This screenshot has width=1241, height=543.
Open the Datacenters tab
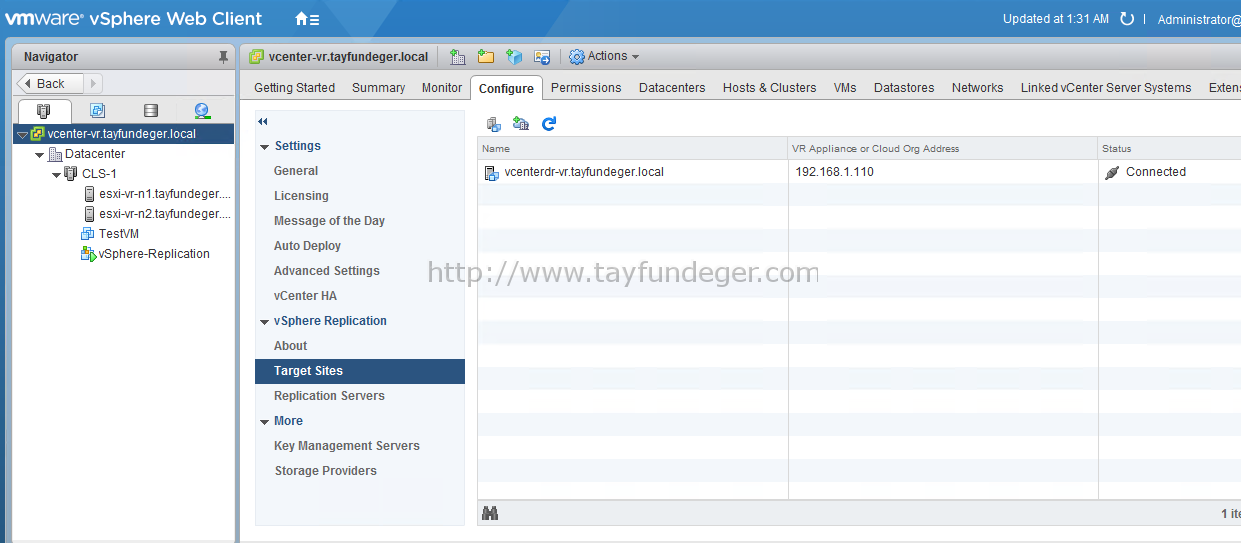(x=672, y=88)
